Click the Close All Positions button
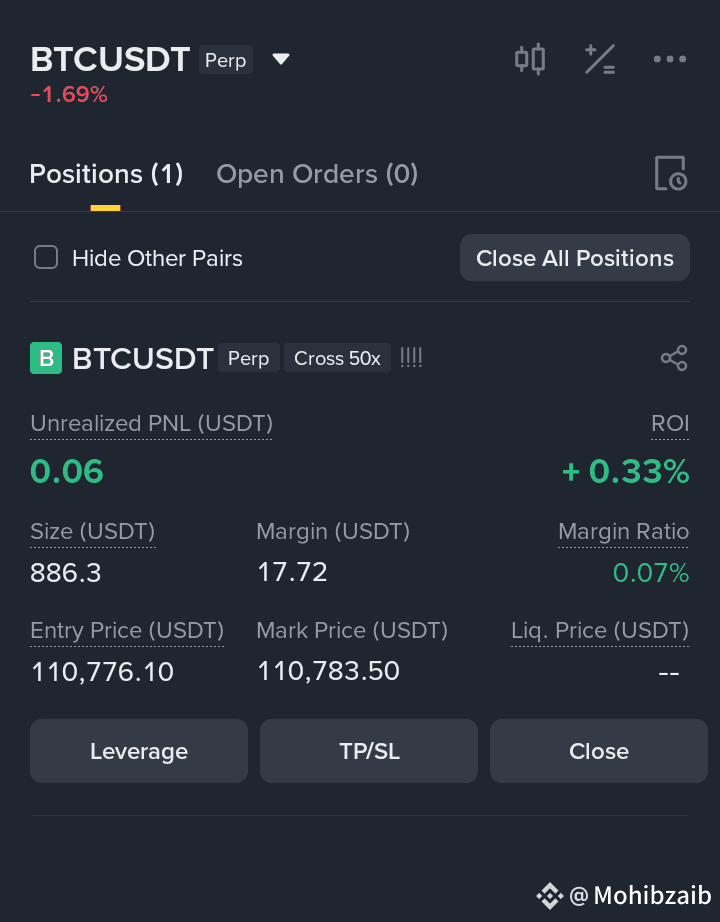 (575, 258)
